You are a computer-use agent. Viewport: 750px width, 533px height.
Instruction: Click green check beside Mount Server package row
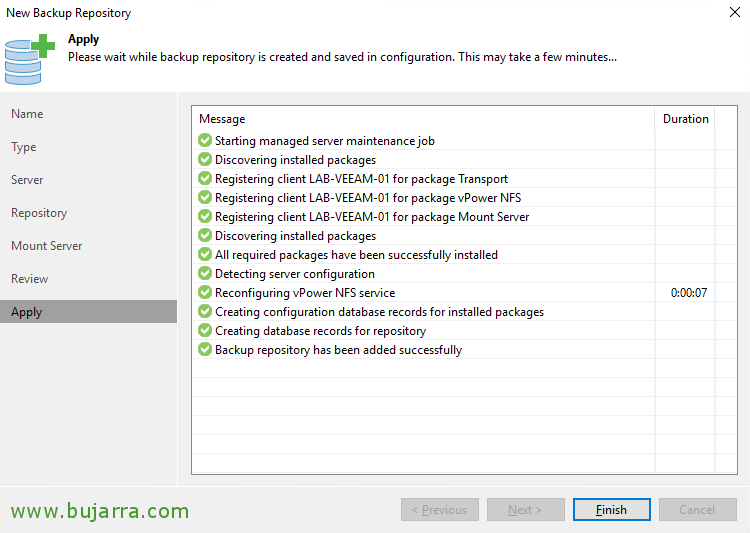click(205, 216)
